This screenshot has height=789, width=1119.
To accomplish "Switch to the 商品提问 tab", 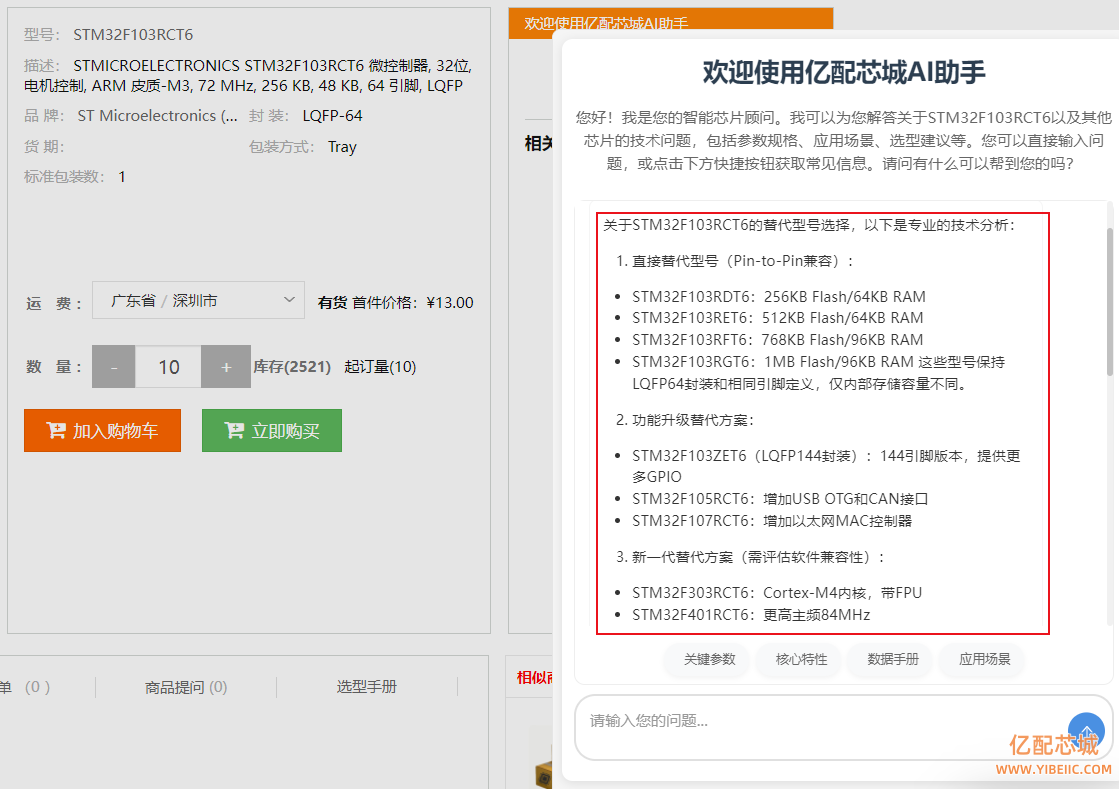I will (186, 687).
